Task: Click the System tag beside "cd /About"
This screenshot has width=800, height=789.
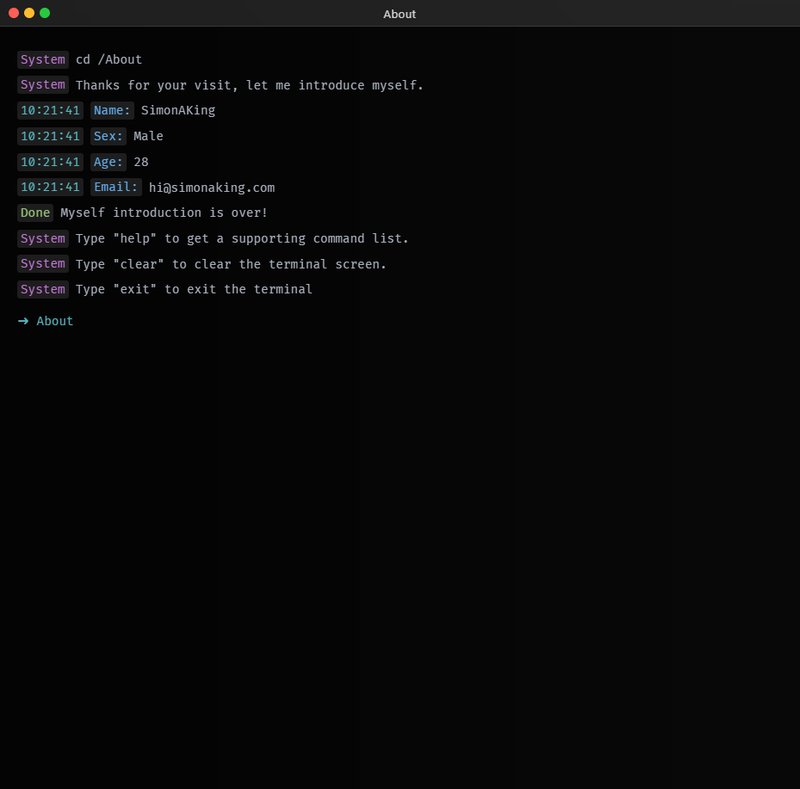Action: coord(43,60)
